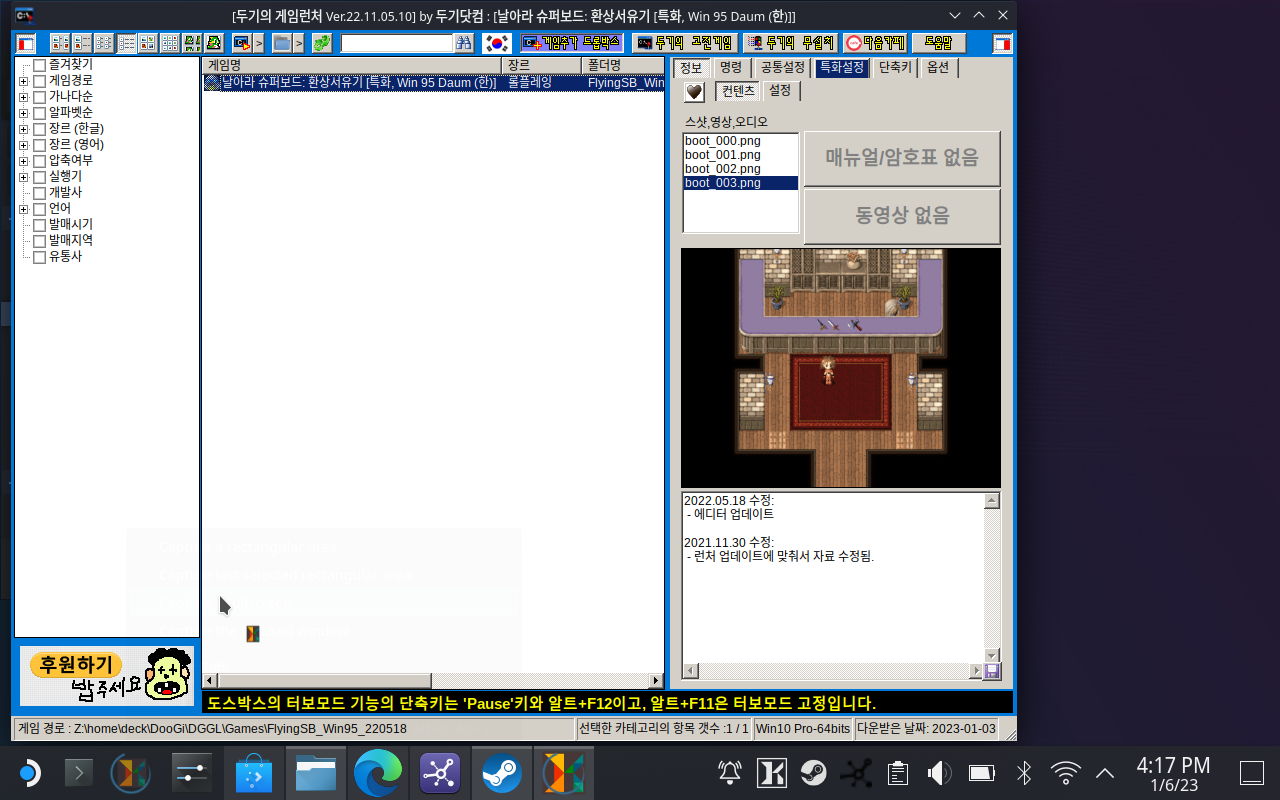Open the dropdown arrow next to run icon
Viewport: 1280px width, 800px height.
click(x=258, y=43)
